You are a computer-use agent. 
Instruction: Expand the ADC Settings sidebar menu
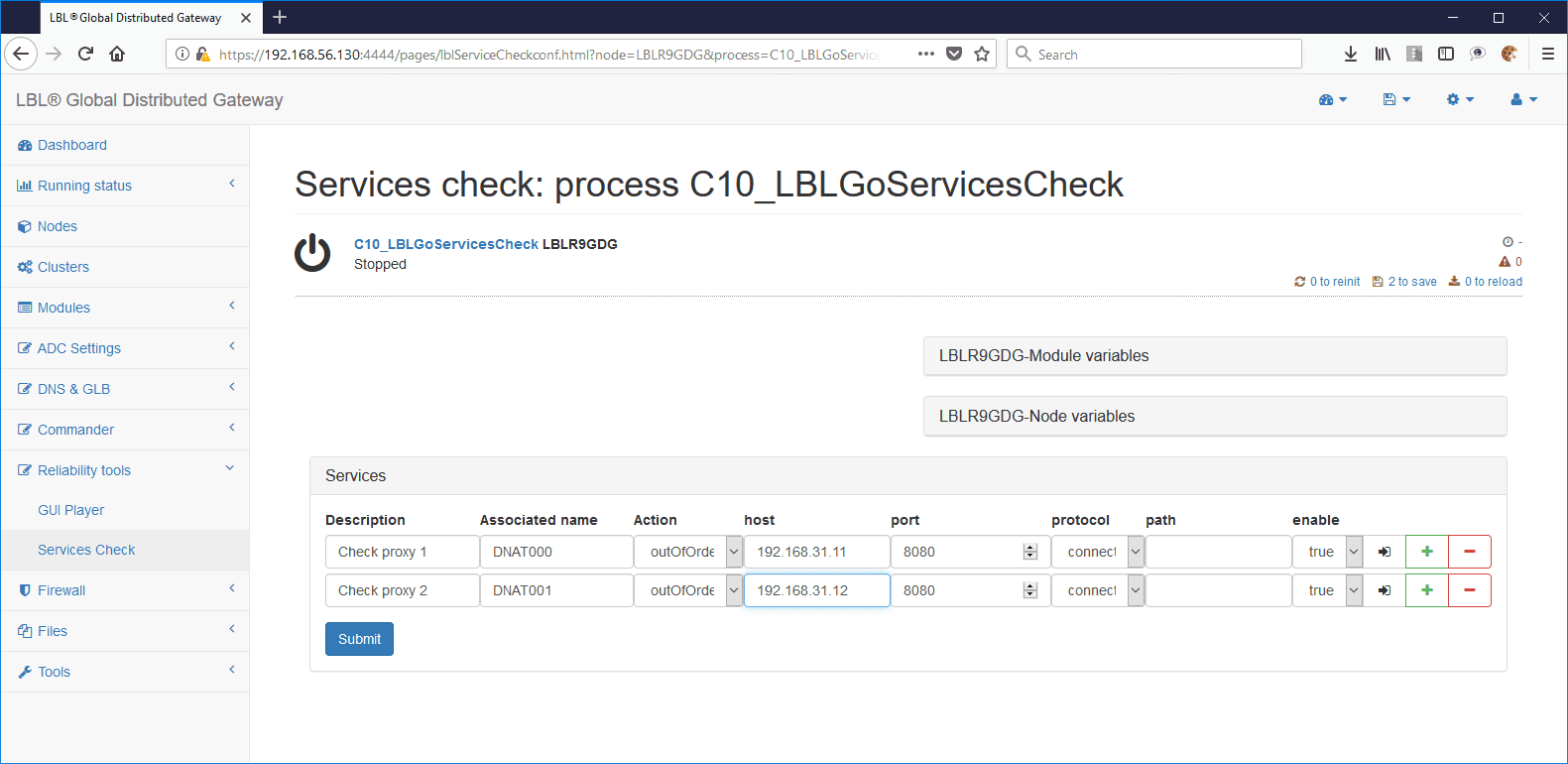click(125, 348)
